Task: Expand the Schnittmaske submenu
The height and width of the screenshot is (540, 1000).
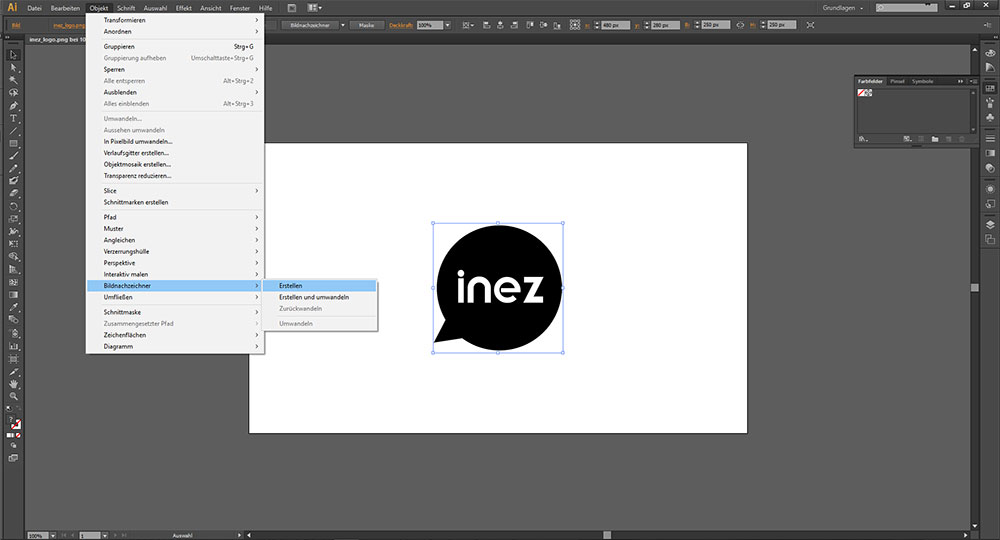Action: [x=175, y=312]
